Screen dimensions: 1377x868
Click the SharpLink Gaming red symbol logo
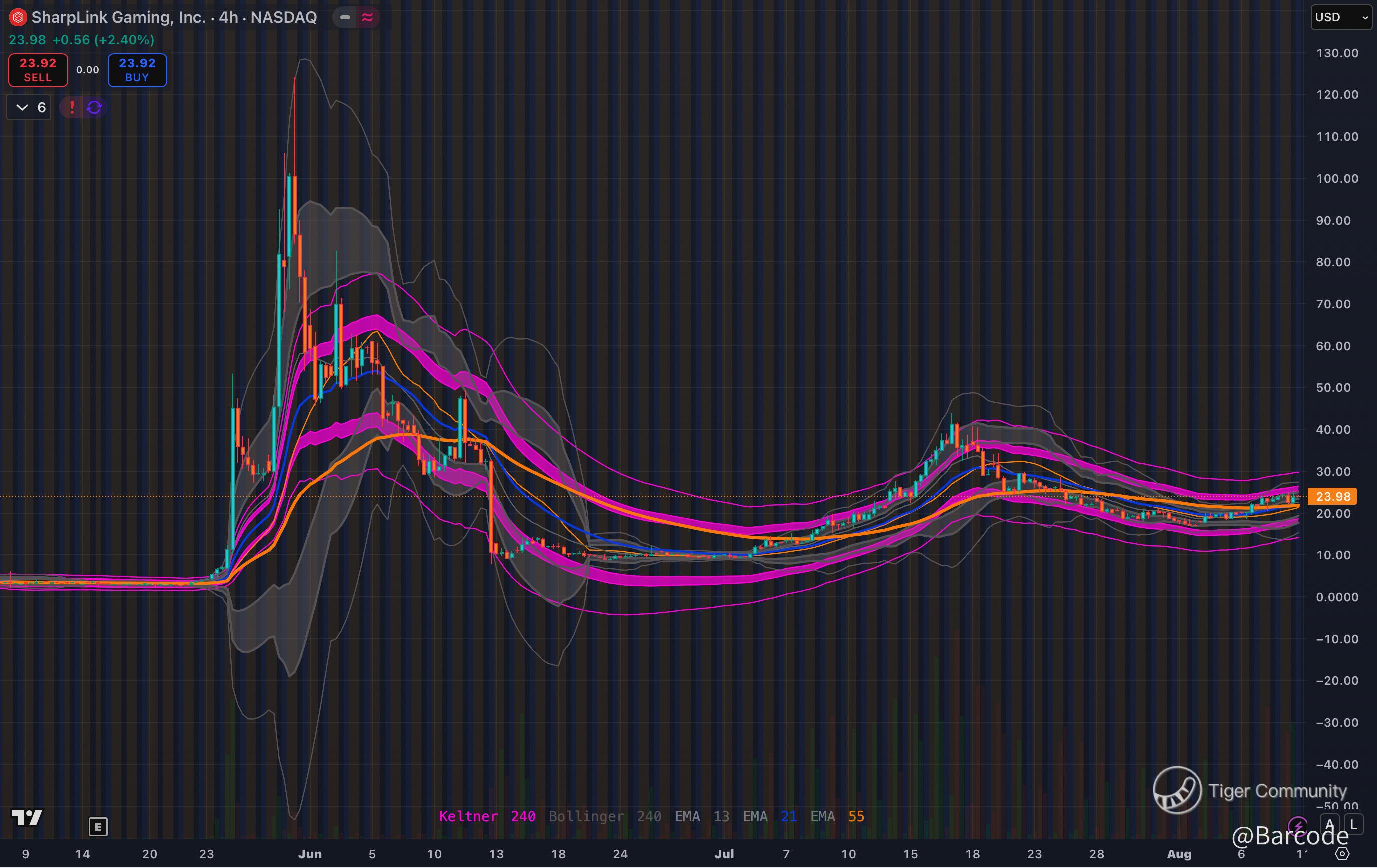click(18, 17)
